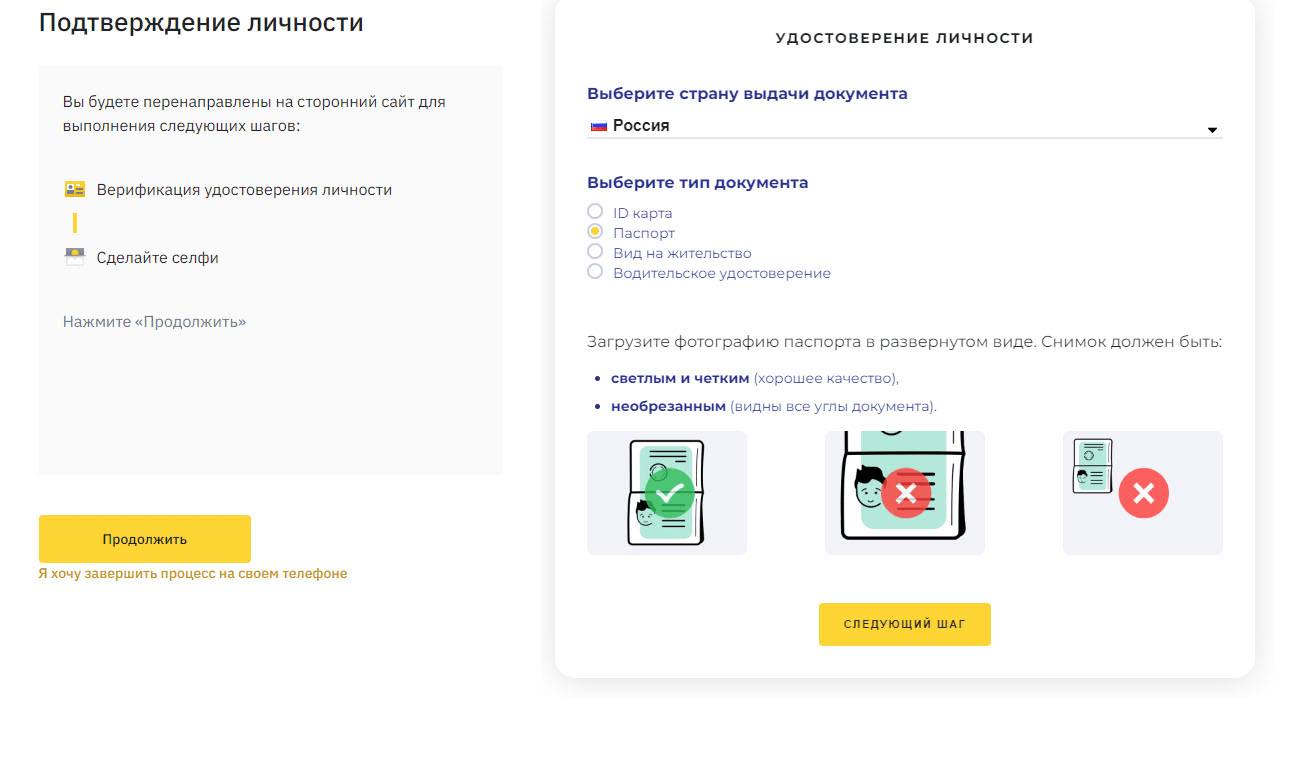The width and height of the screenshot is (1316, 764).
Task: Click the УДОСТОВЕРЕНИЕ ЛИЧНОСТИ header
Action: coord(904,37)
